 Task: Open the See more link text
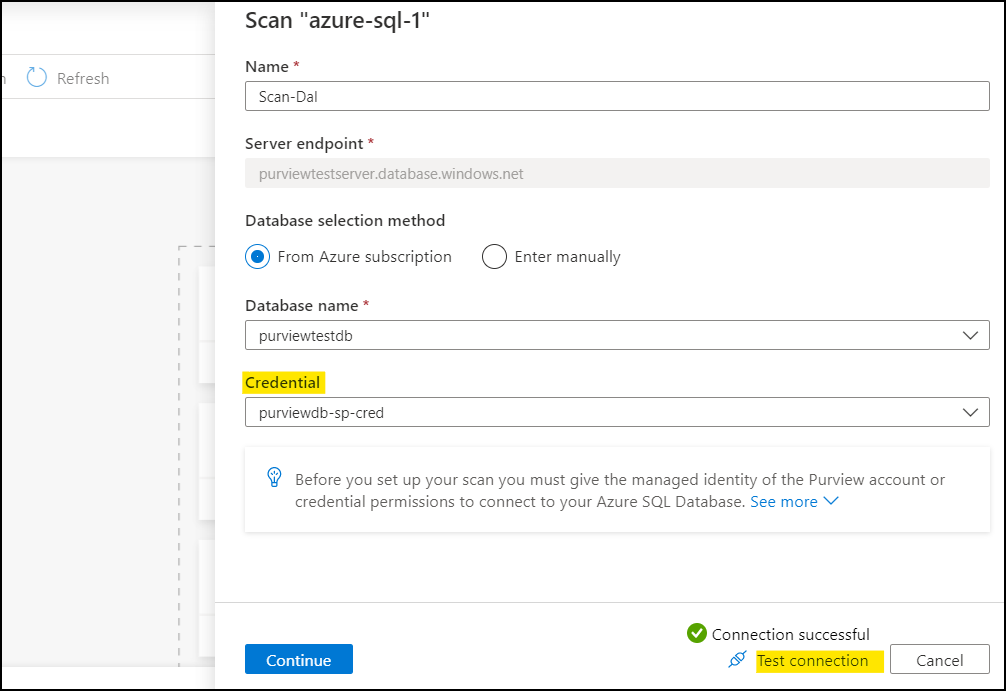[783, 502]
